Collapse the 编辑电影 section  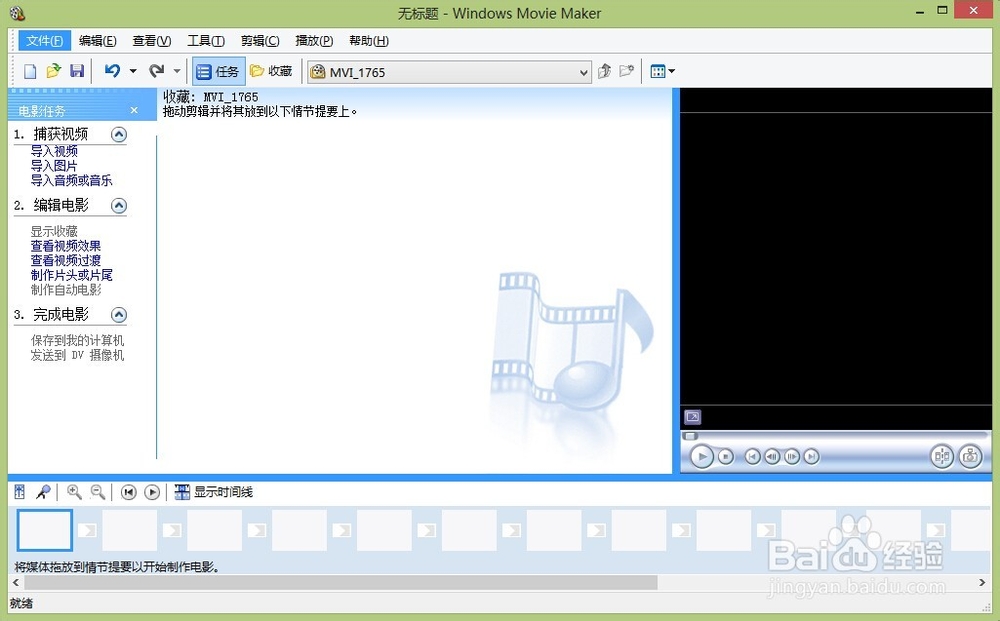[119, 205]
